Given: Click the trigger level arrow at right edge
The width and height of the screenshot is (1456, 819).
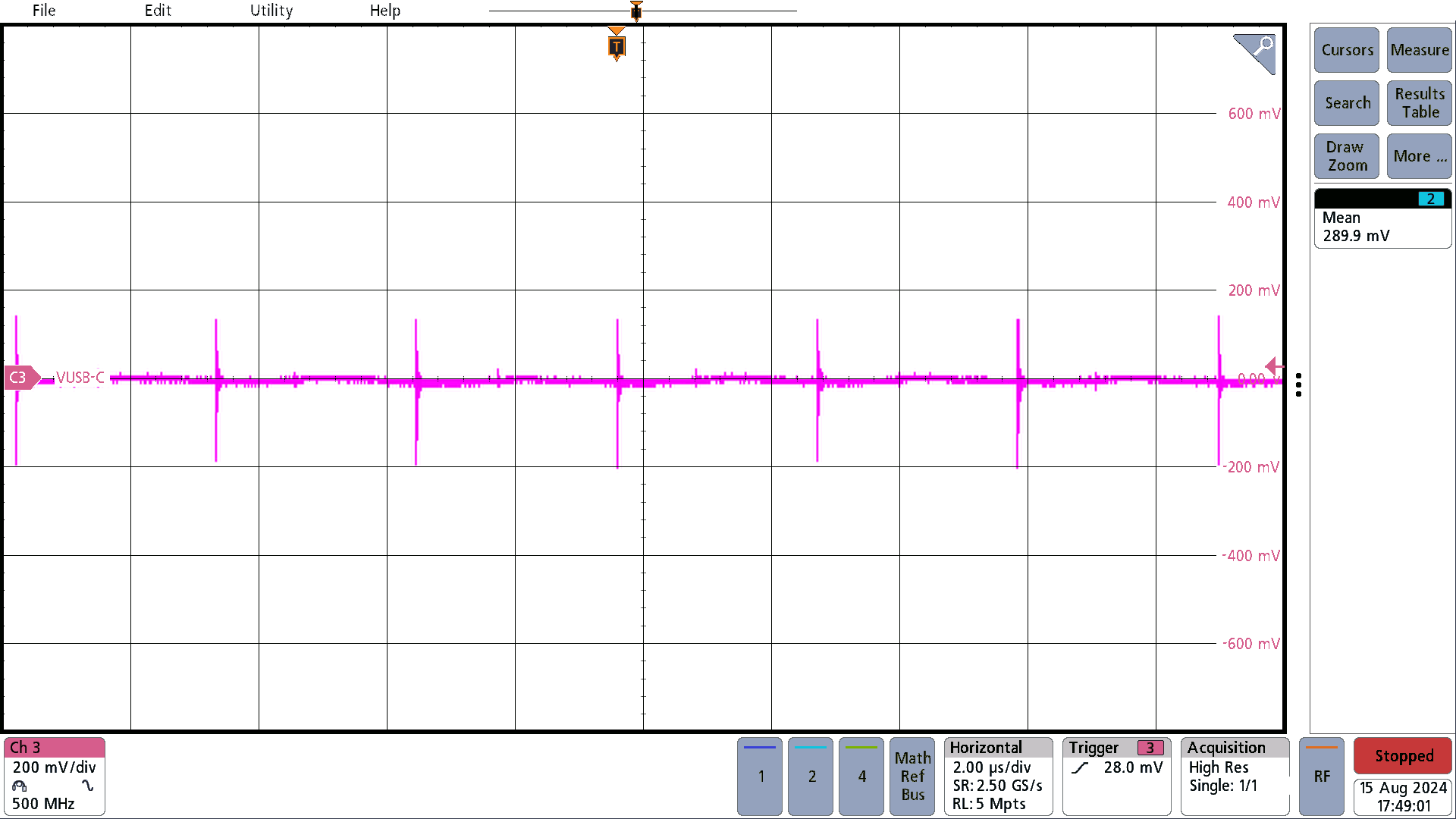Looking at the screenshot, I should [x=1274, y=367].
